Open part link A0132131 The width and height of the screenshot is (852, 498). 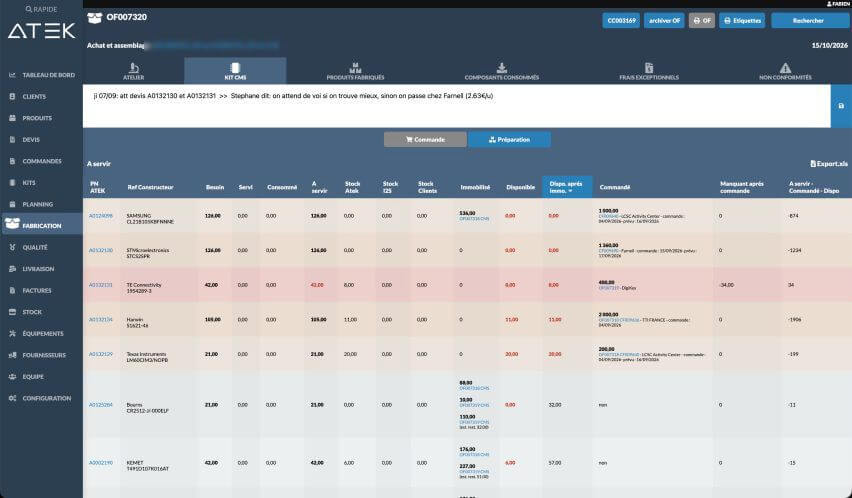pos(101,285)
